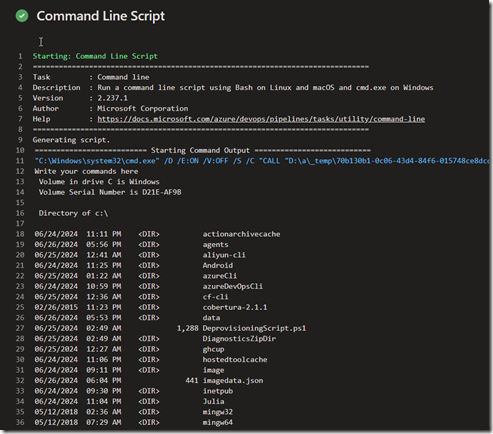Click the date 02/26/2015 on cobertura row
Viewport: 493px width, 434px height.
pyautogui.click(x=56, y=307)
